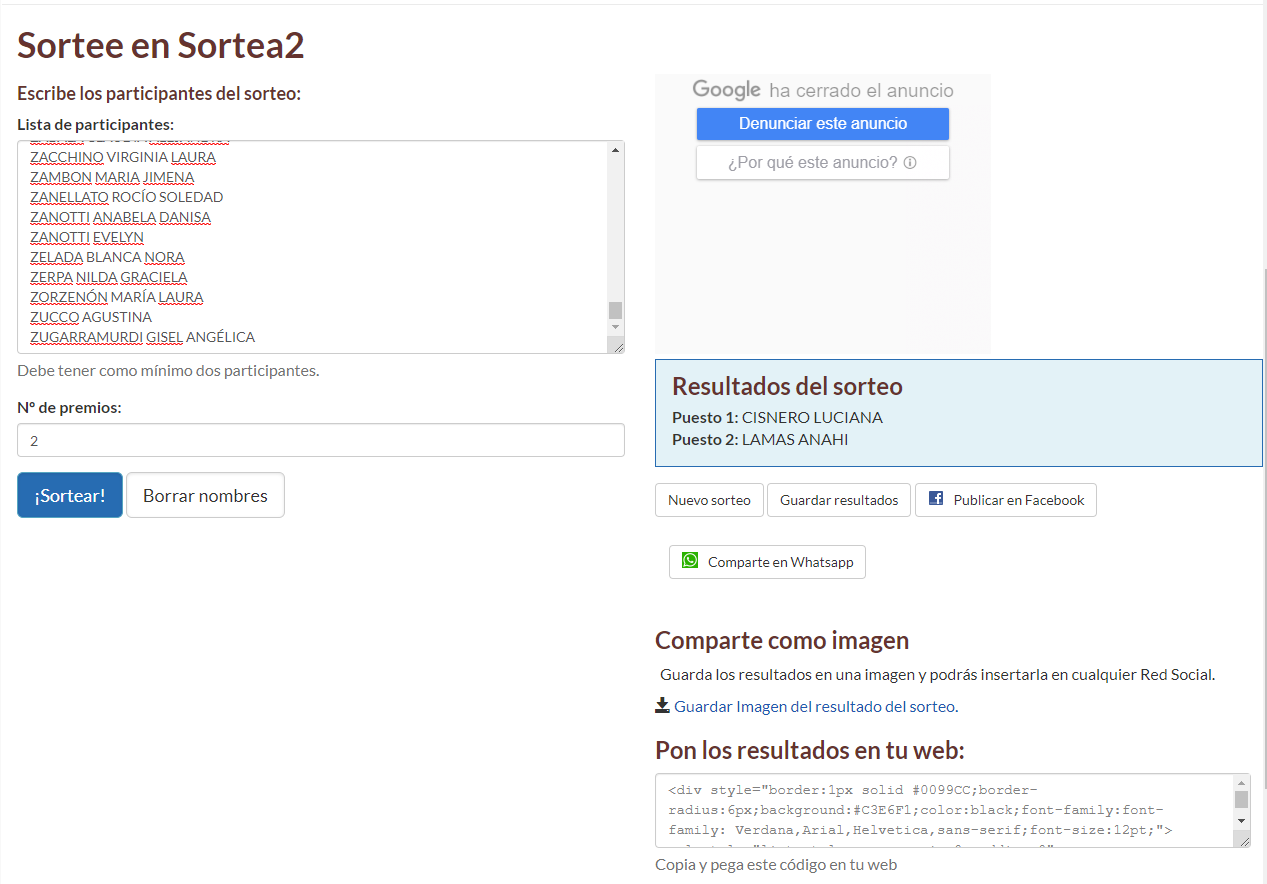Click the Google logo in closed ad
This screenshot has width=1267, height=884.
click(727, 90)
